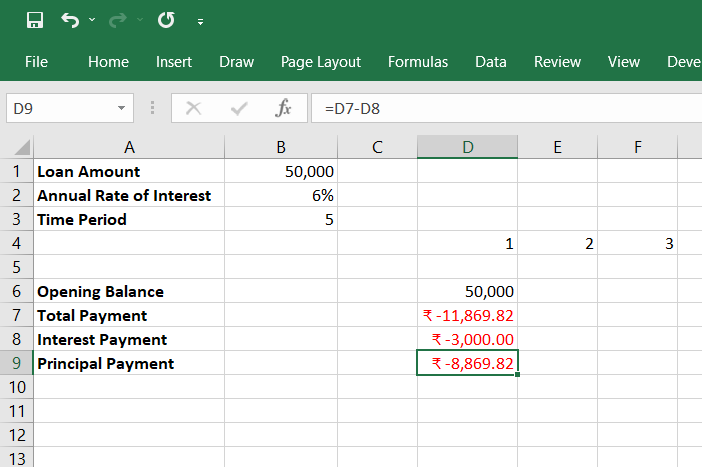Open the Undo history dropdown arrow

[x=92, y=20]
